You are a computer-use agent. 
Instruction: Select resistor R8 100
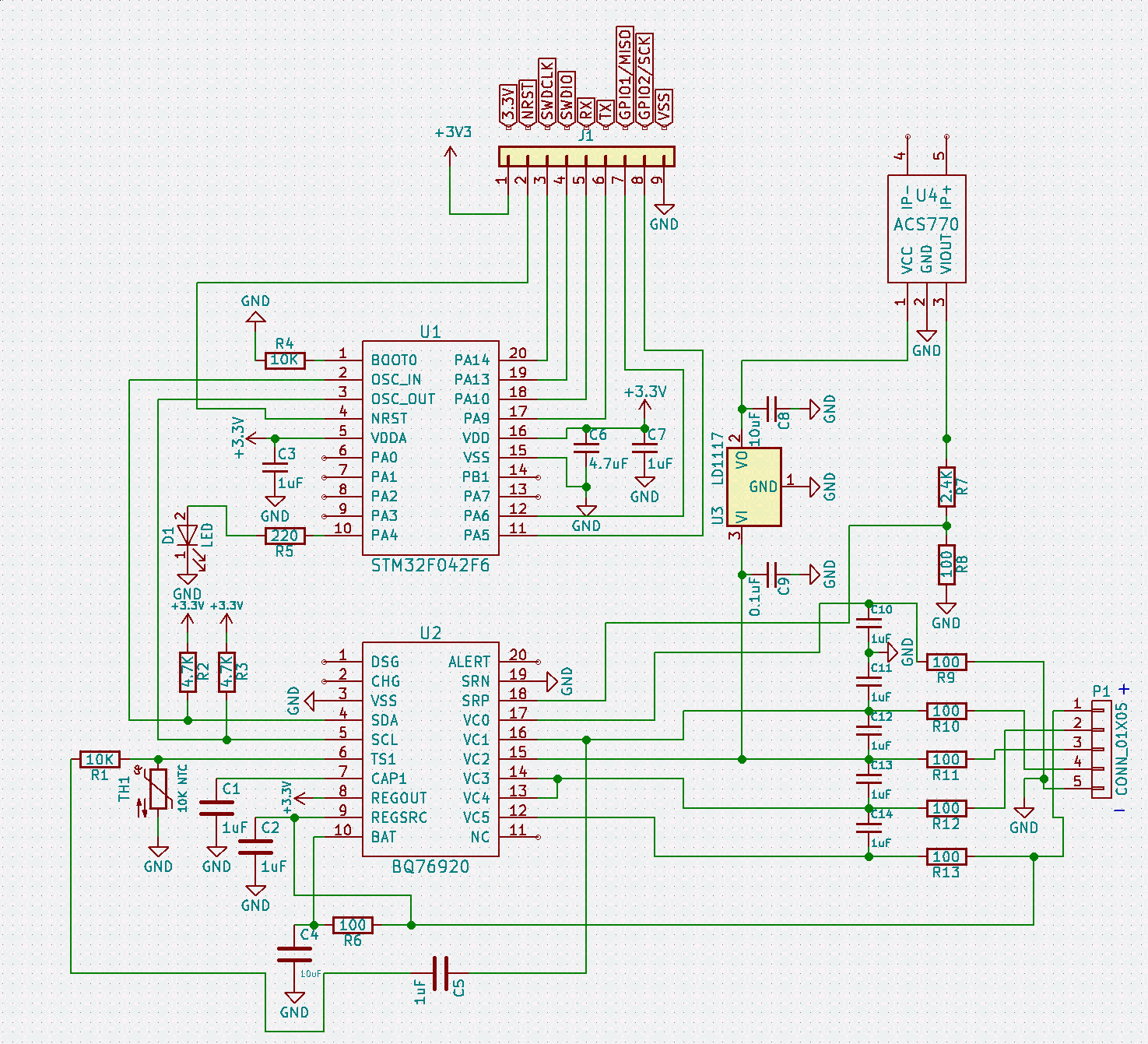tap(946, 564)
